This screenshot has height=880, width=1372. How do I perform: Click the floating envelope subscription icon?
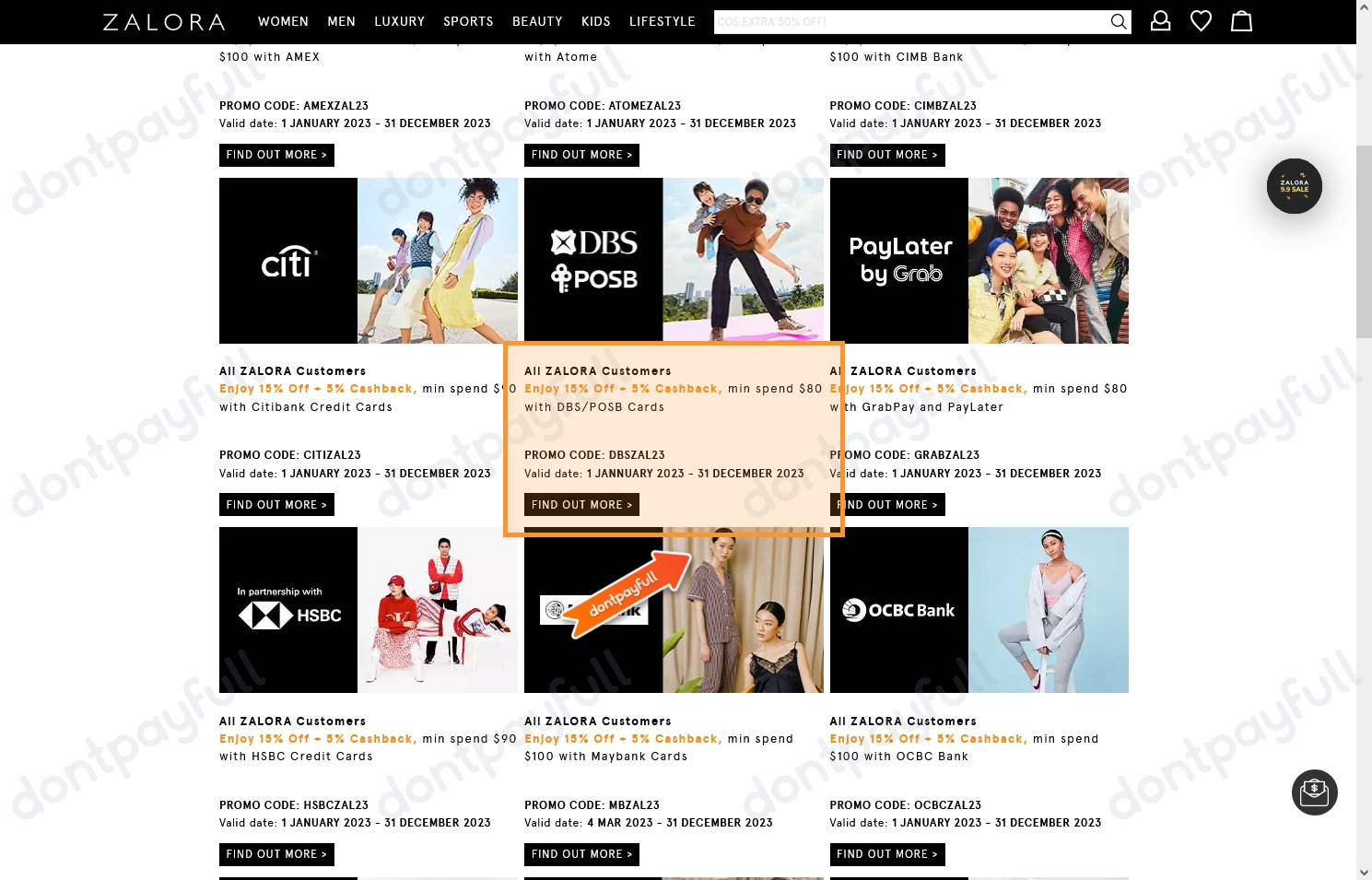coord(1314,792)
